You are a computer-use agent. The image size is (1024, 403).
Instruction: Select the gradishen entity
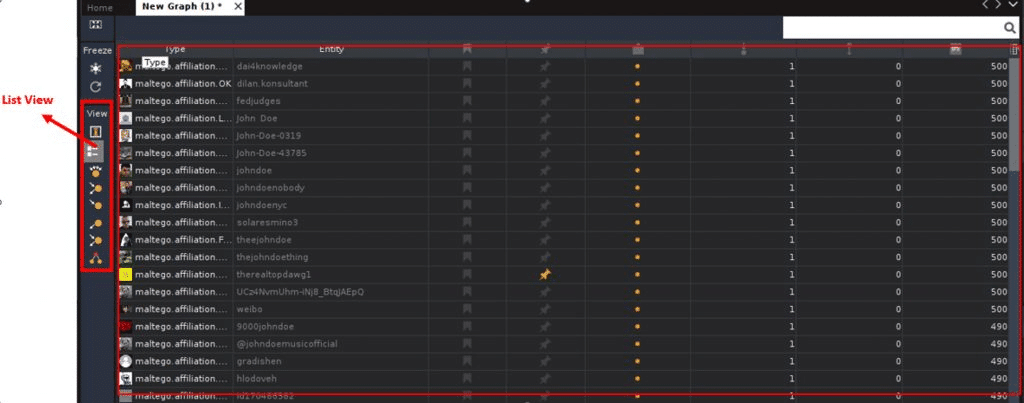(258, 361)
